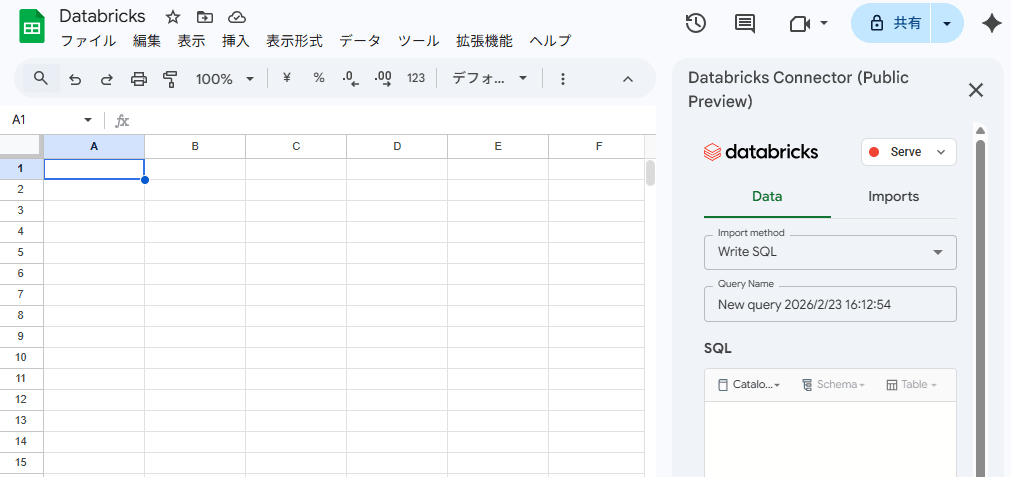Click the Query Name input field
The image size is (1011, 477).
[x=830, y=304]
